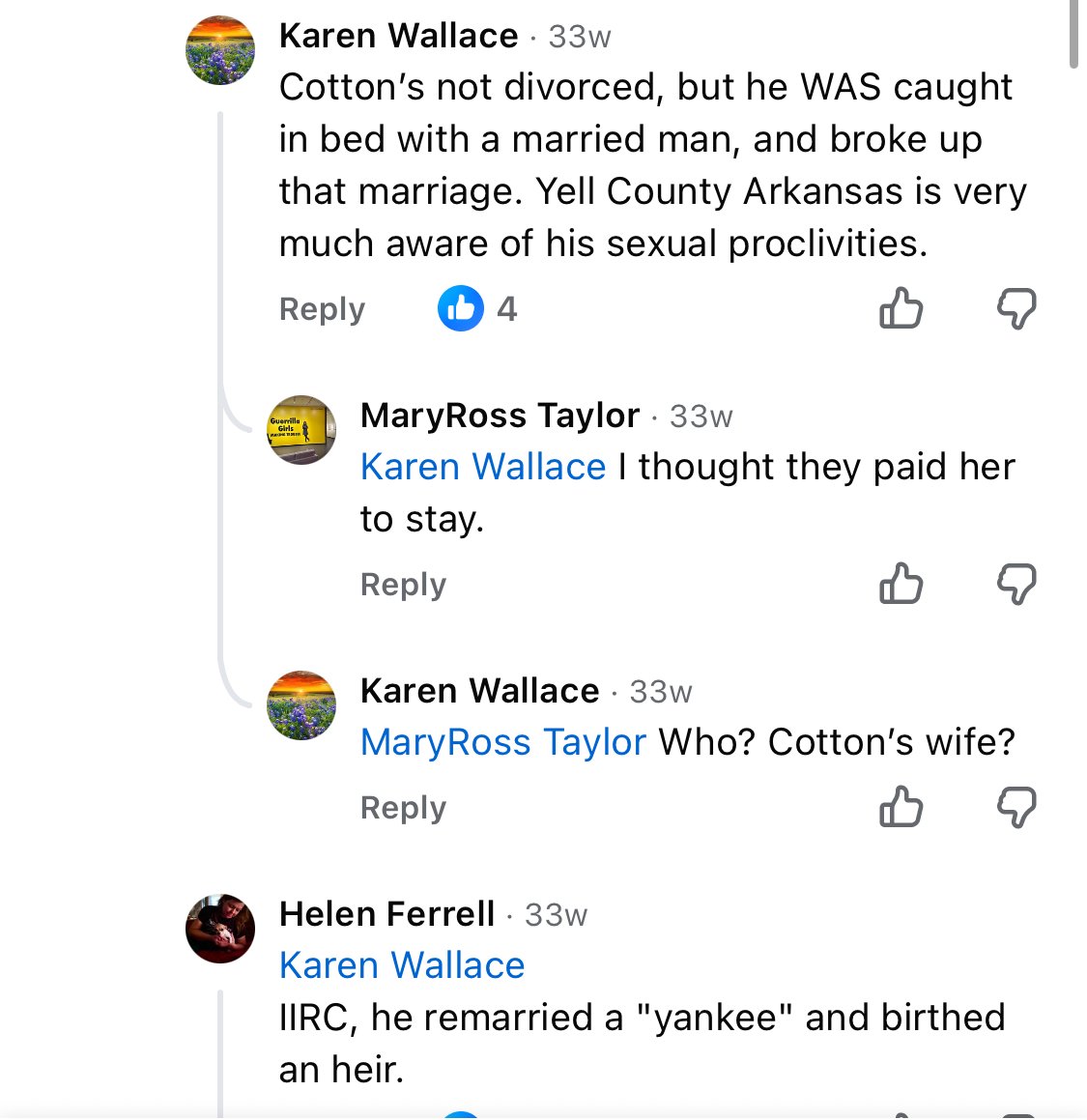This screenshot has width=1087, height=1120.
Task: View Helen Ferrell's profile picture
Action: (x=220, y=929)
